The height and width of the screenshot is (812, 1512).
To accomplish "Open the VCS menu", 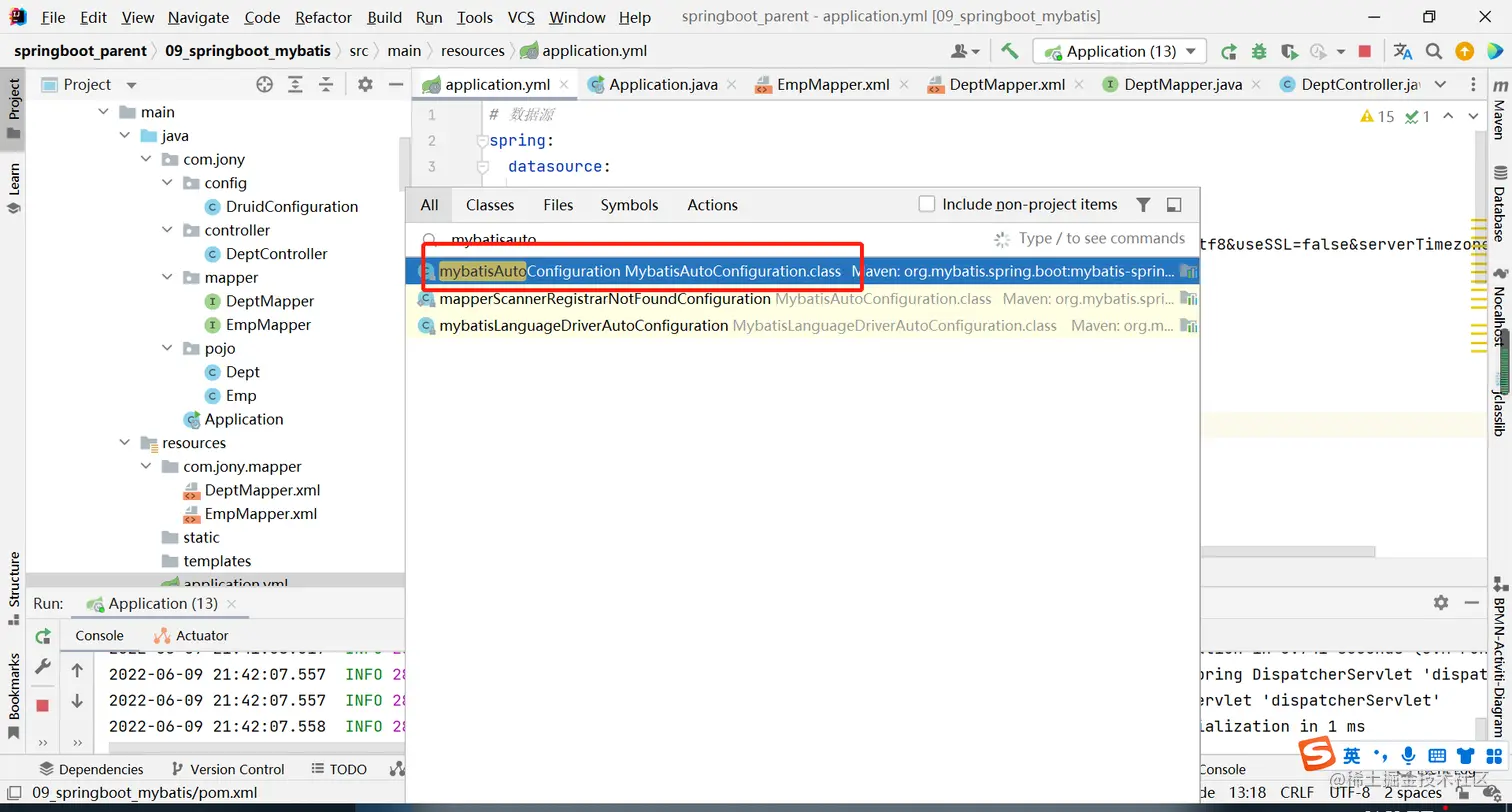I will point(521,17).
